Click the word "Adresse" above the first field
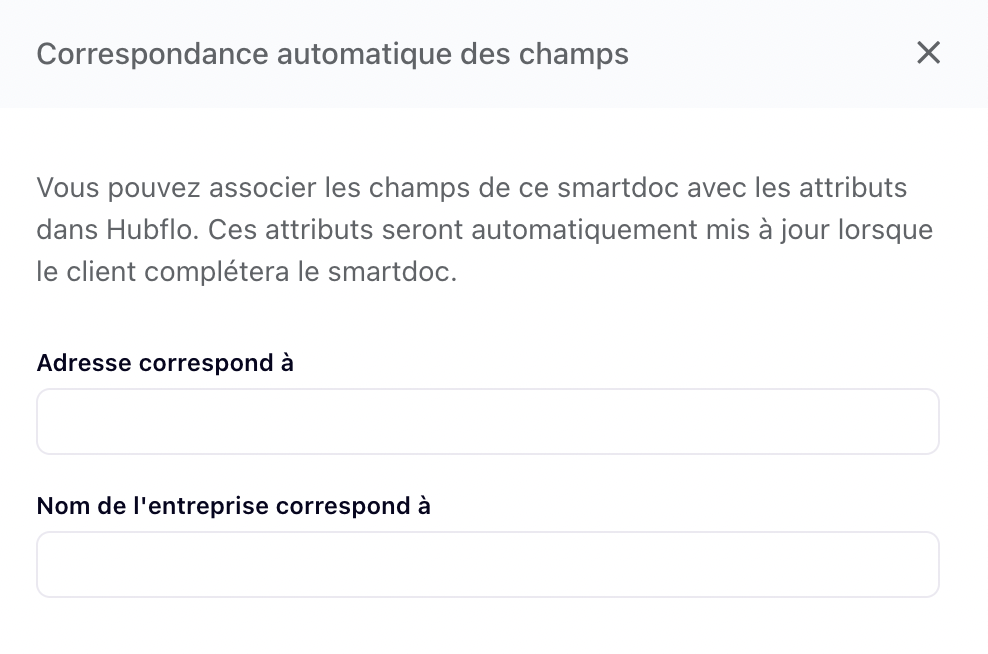Viewport: 988px width, 654px height. tap(84, 363)
